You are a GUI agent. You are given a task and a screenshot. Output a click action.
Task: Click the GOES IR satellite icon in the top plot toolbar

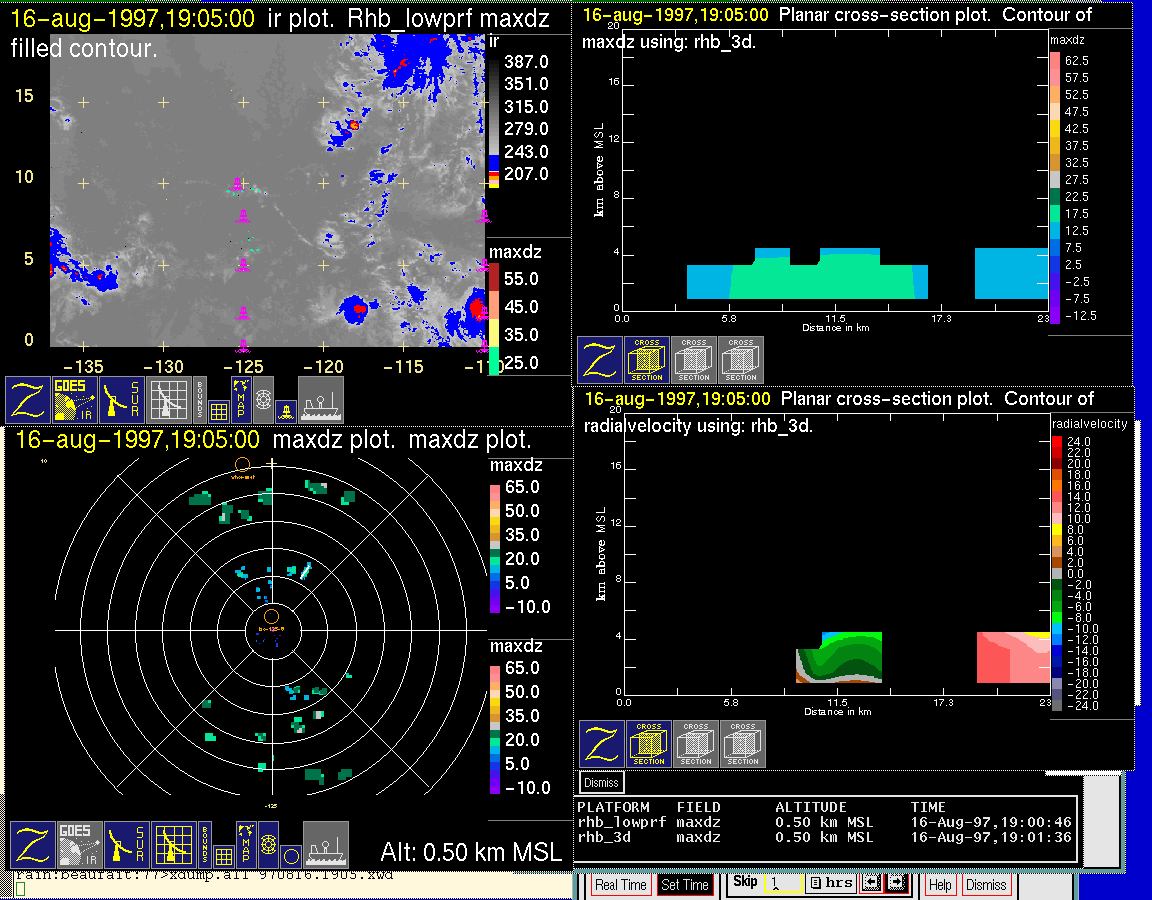(x=77, y=399)
